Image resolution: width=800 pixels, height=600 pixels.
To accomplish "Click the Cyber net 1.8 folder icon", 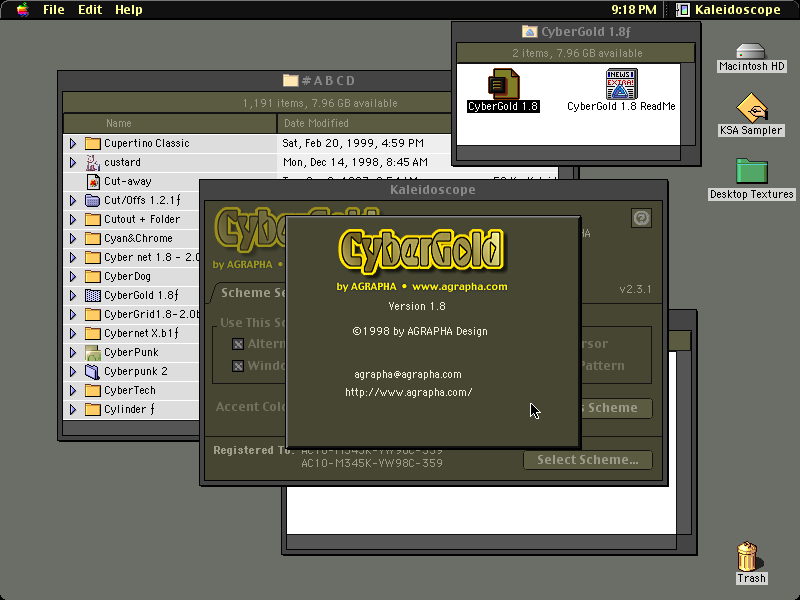I will (92, 257).
